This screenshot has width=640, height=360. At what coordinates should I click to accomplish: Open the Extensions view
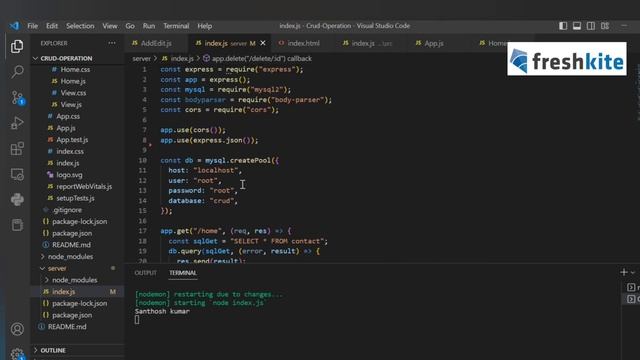pos(17,149)
